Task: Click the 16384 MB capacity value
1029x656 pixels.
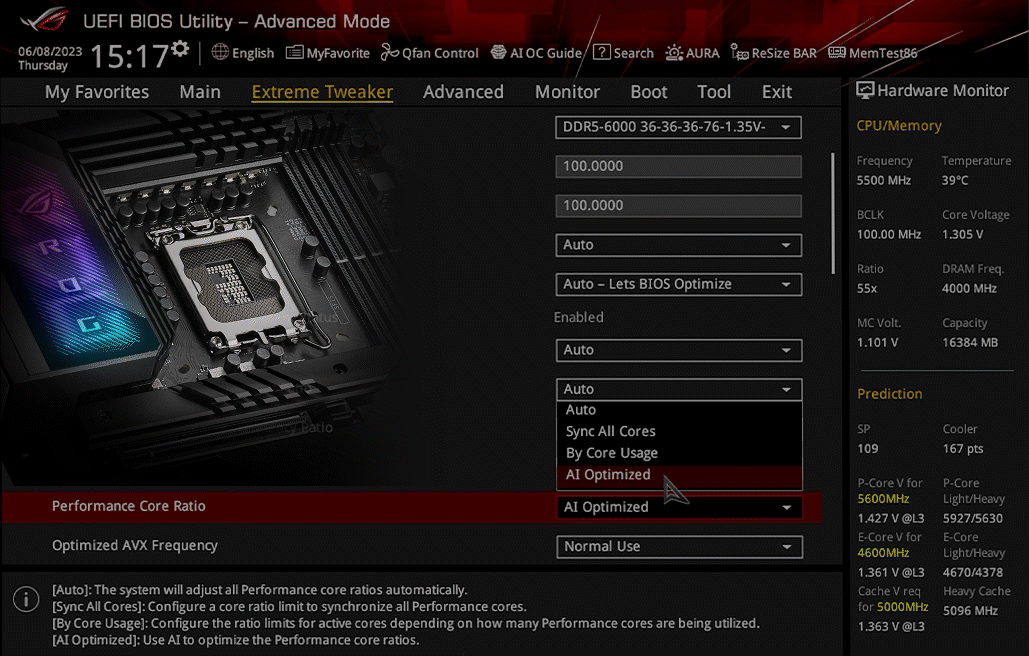Action: [970, 343]
